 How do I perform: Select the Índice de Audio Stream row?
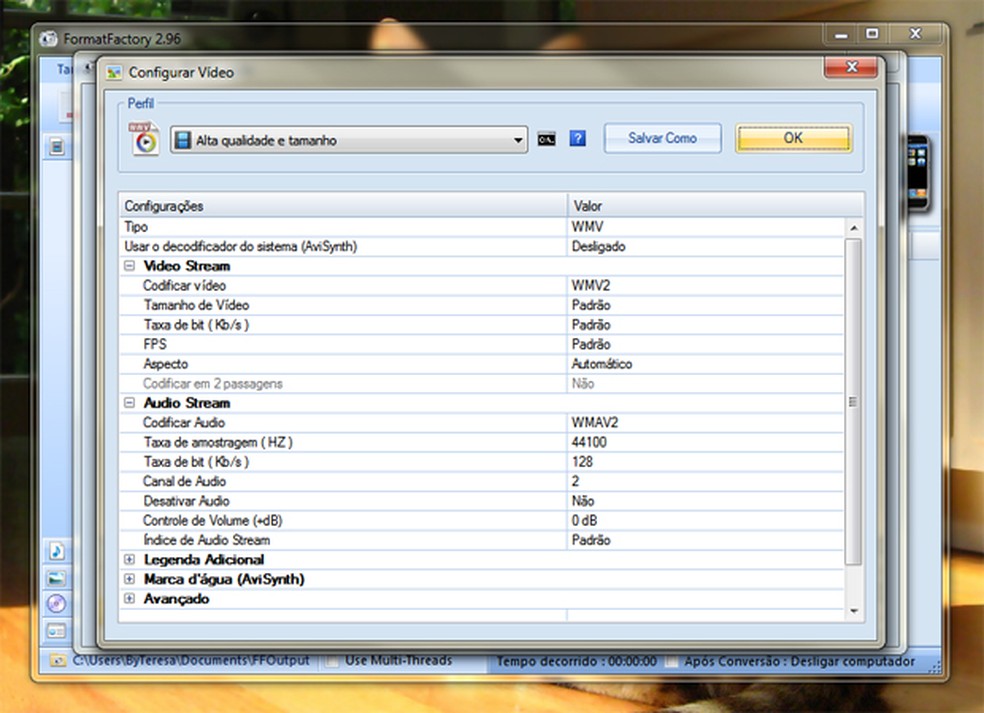(x=481, y=540)
